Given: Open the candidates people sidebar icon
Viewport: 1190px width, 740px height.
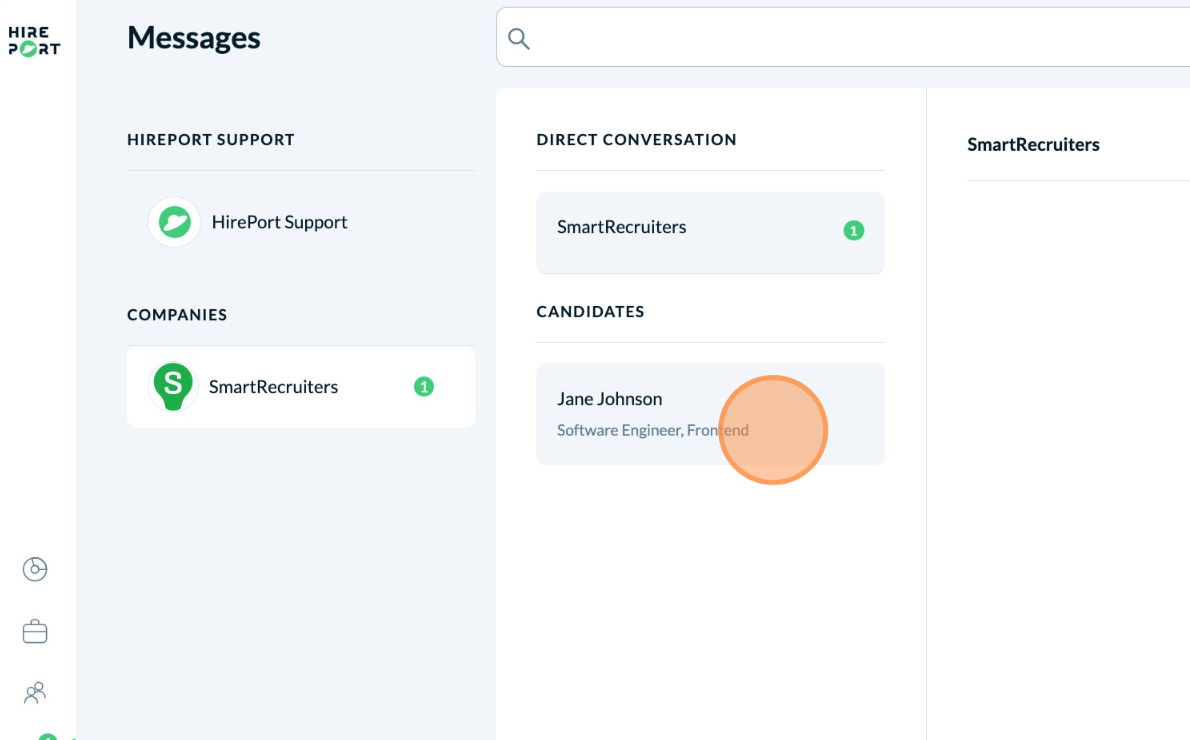Looking at the screenshot, I should (x=35, y=692).
